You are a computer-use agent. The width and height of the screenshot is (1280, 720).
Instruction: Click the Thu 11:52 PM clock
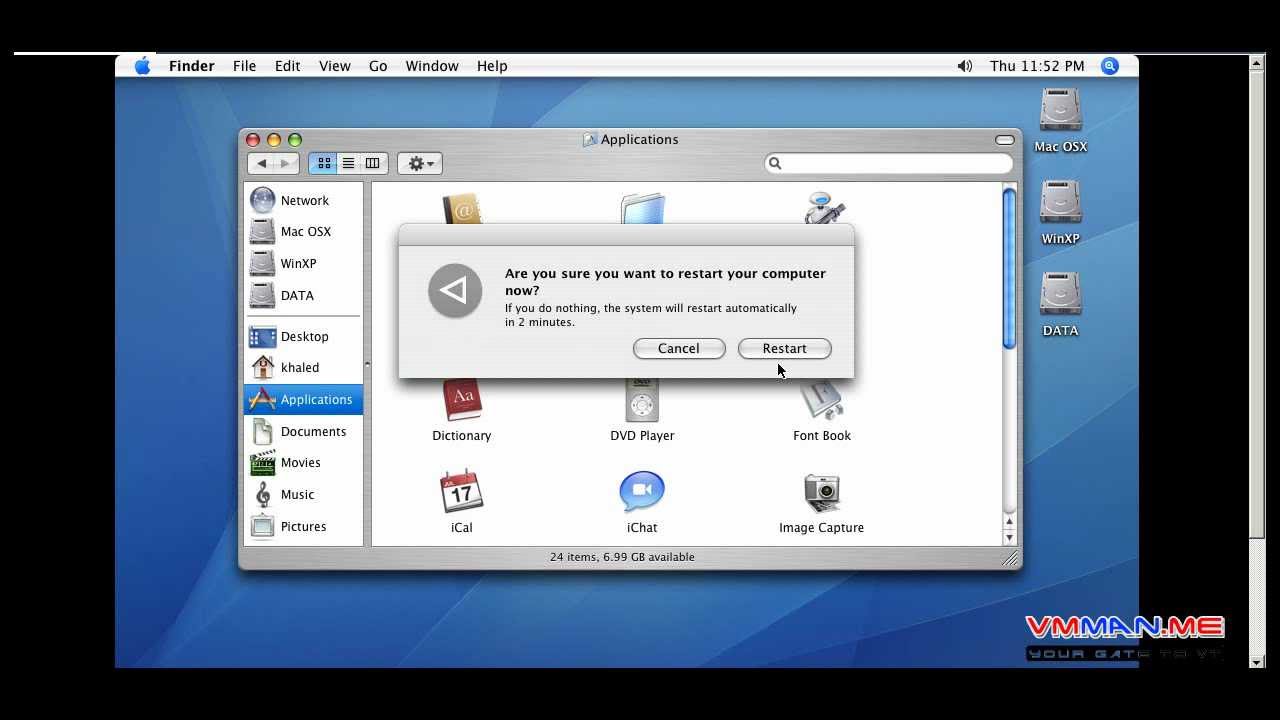point(1037,66)
